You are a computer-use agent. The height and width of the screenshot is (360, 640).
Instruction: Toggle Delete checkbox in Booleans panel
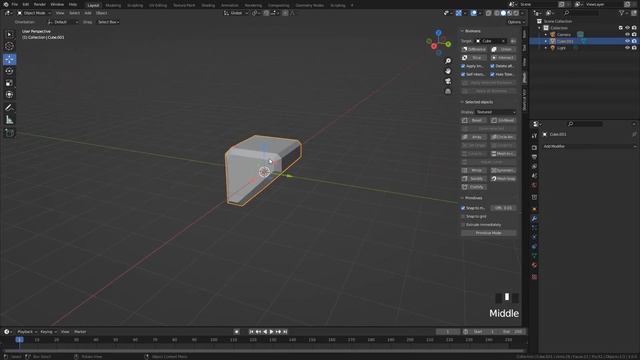tap(492, 66)
